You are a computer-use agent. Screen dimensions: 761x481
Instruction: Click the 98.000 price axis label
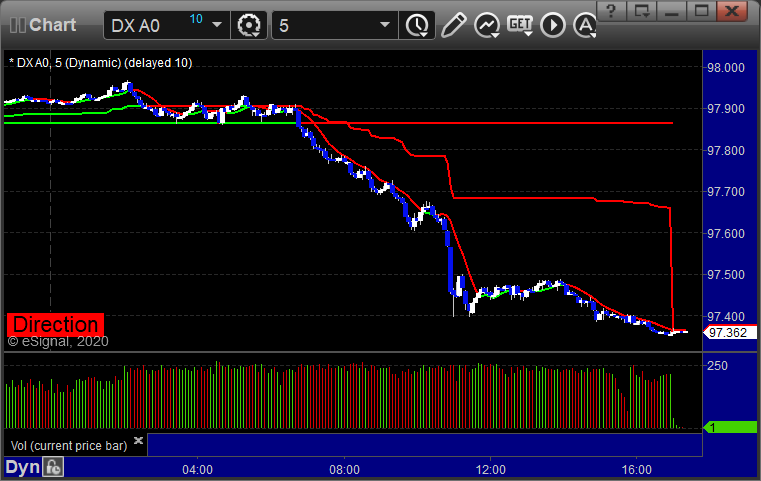pos(726,67)
